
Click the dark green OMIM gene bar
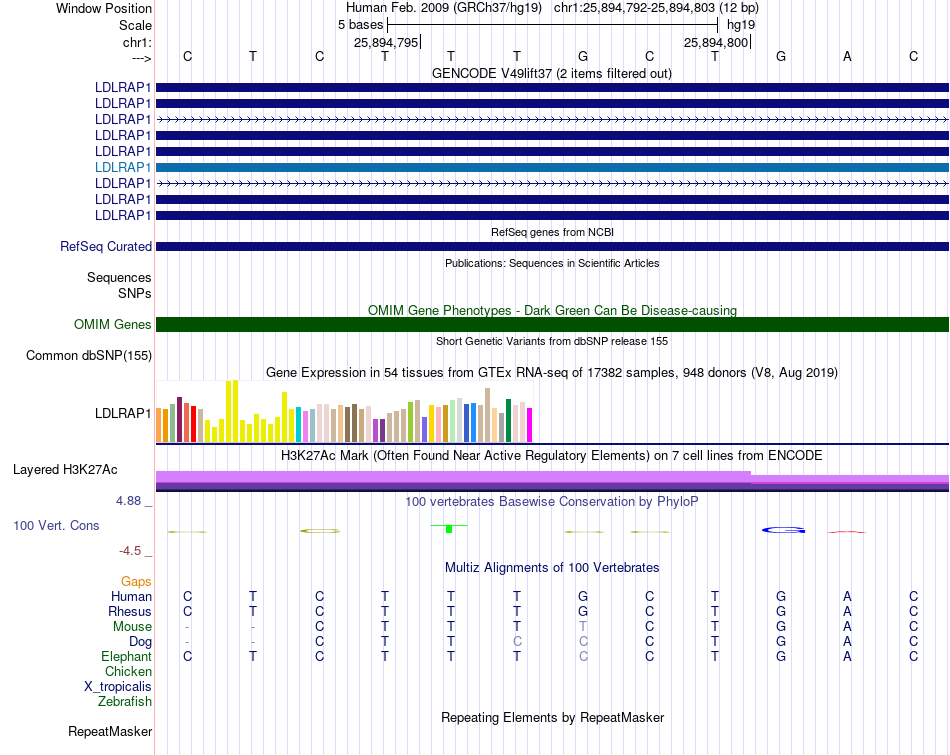(552, 324)
